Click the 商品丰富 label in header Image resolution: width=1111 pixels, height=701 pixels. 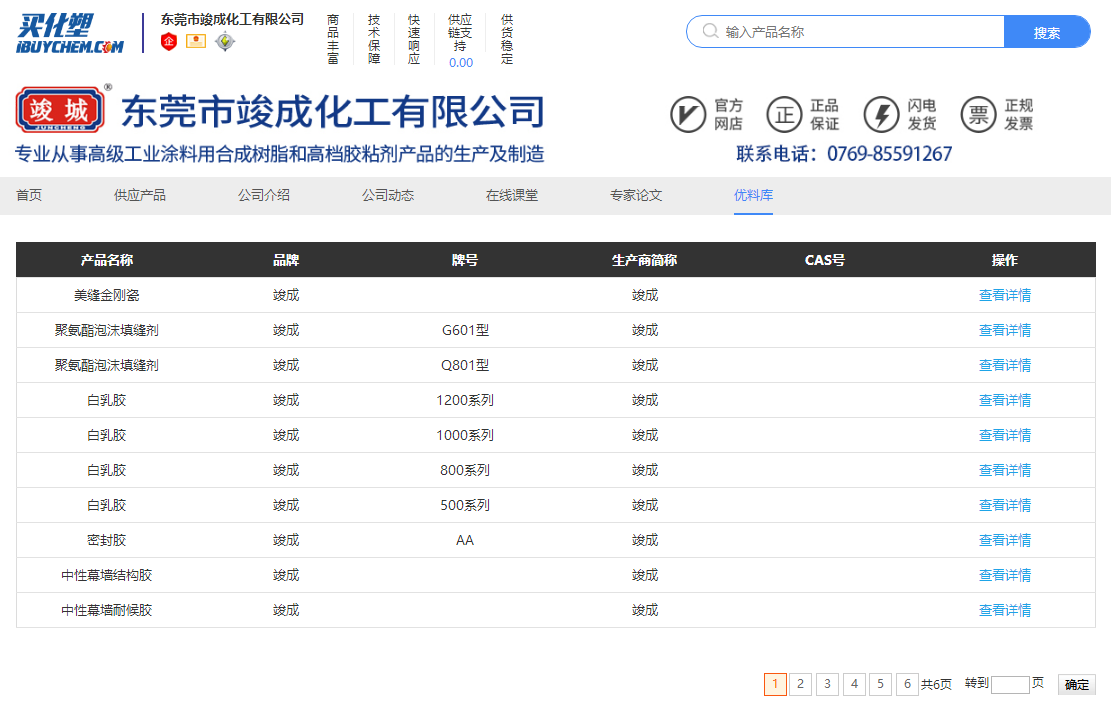point(333,39)
